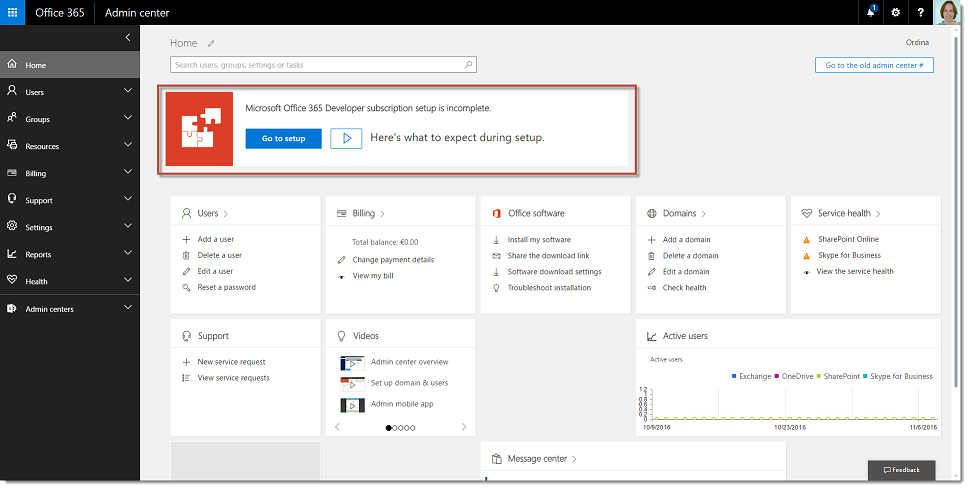Click the Exchange legend color swatch
This screenshot has width=968, height=488.
[x=734, y=376]
